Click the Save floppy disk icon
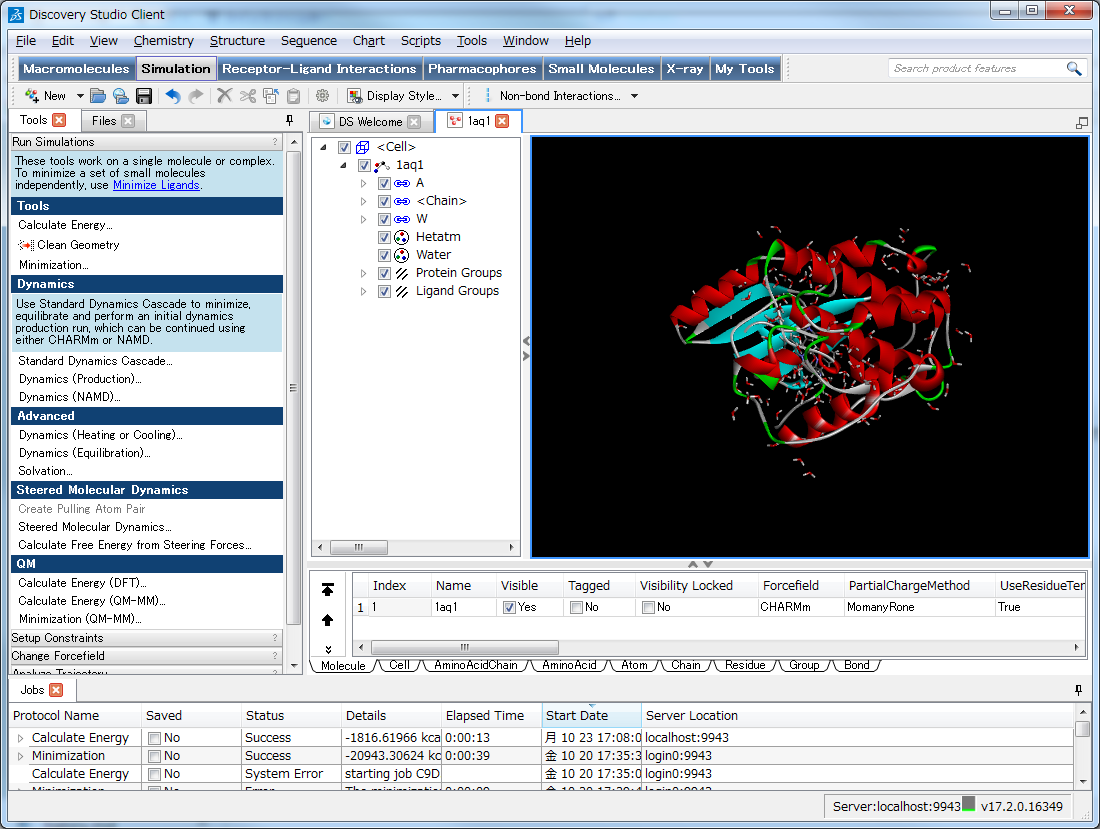This screenshot has width=1100, height=829. coord(144,96)
